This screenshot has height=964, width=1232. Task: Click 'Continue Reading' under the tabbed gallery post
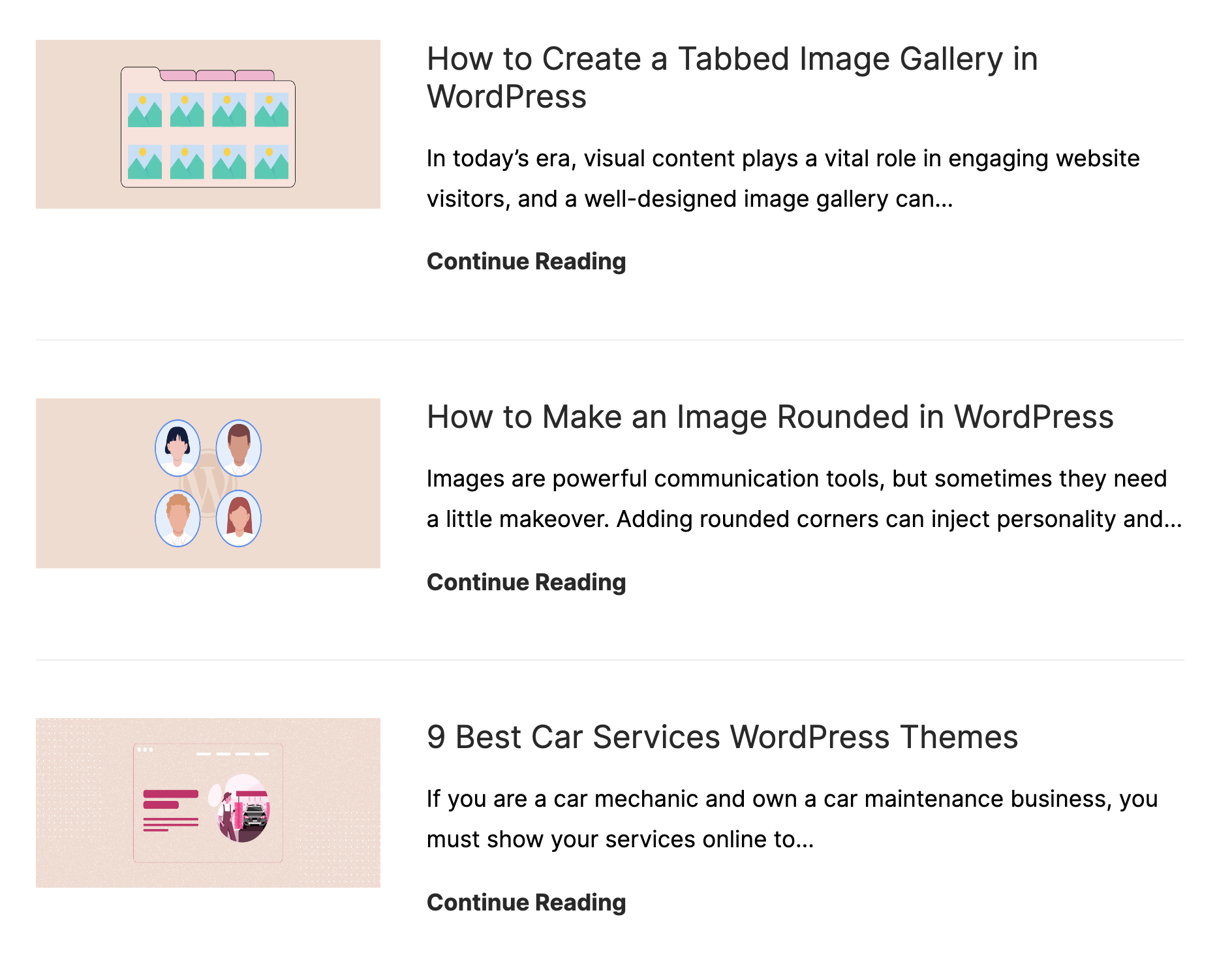pyautogui.click(x=526, y=261)
